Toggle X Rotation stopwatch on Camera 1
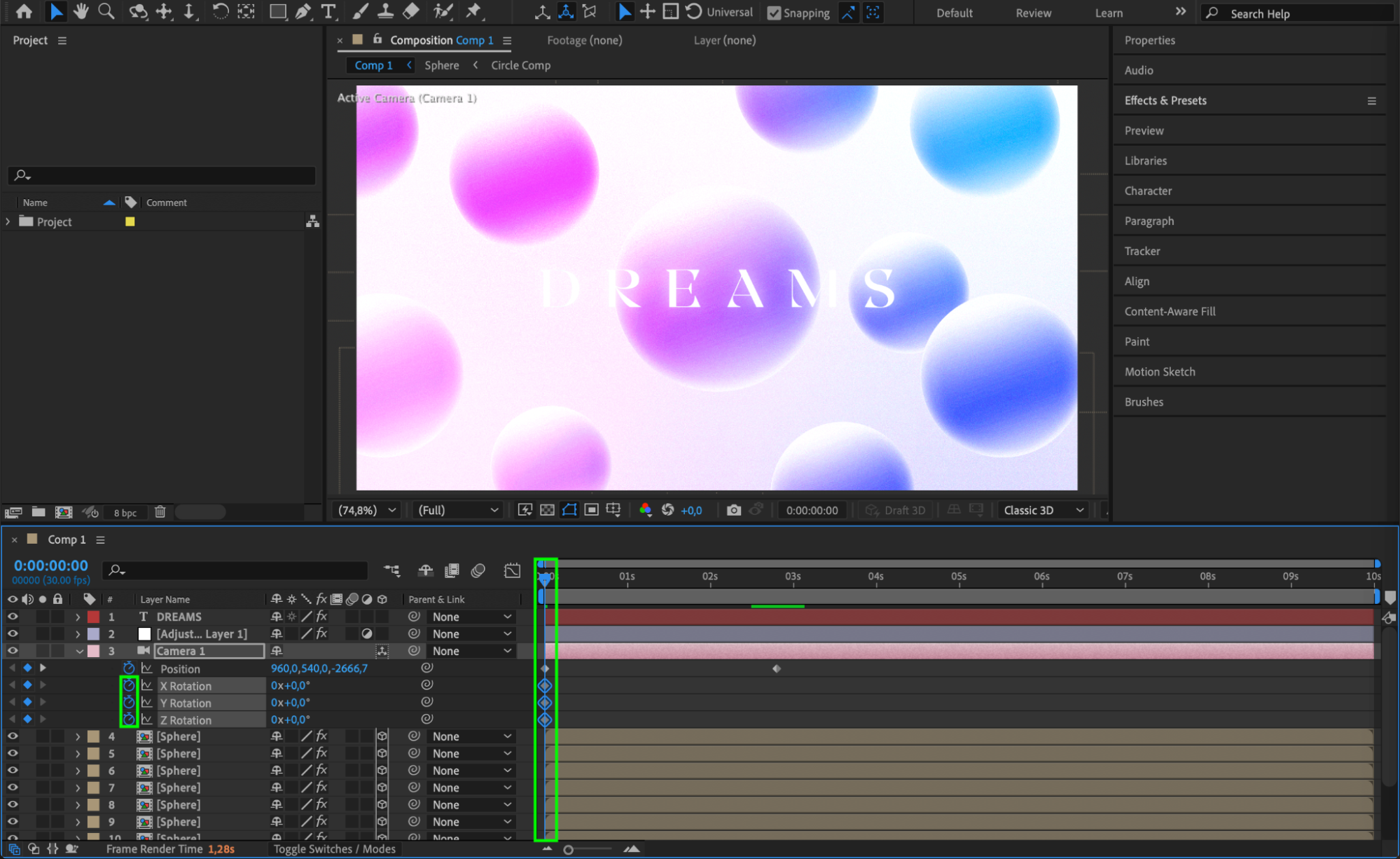Screen dimensions: 1400x859 (129, 685)
